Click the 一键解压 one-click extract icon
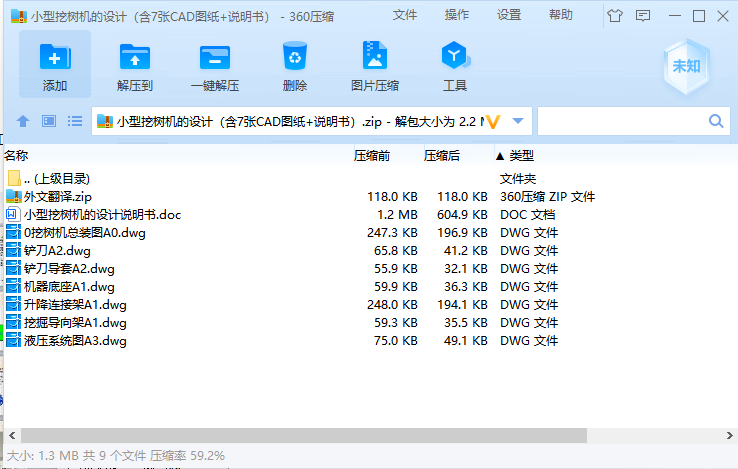This screenshot has width=738, height=469. pos(215,57)
